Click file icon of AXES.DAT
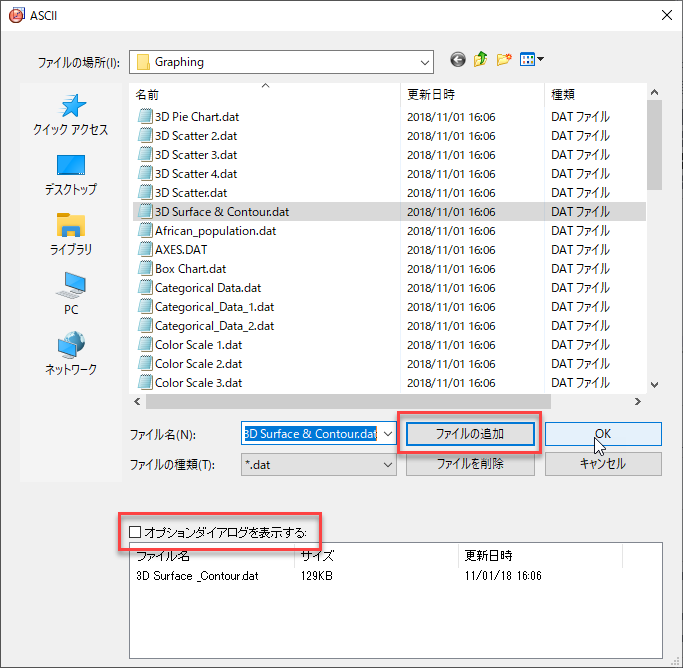This screenshot has width=683, height=668. tap(145, 250)
